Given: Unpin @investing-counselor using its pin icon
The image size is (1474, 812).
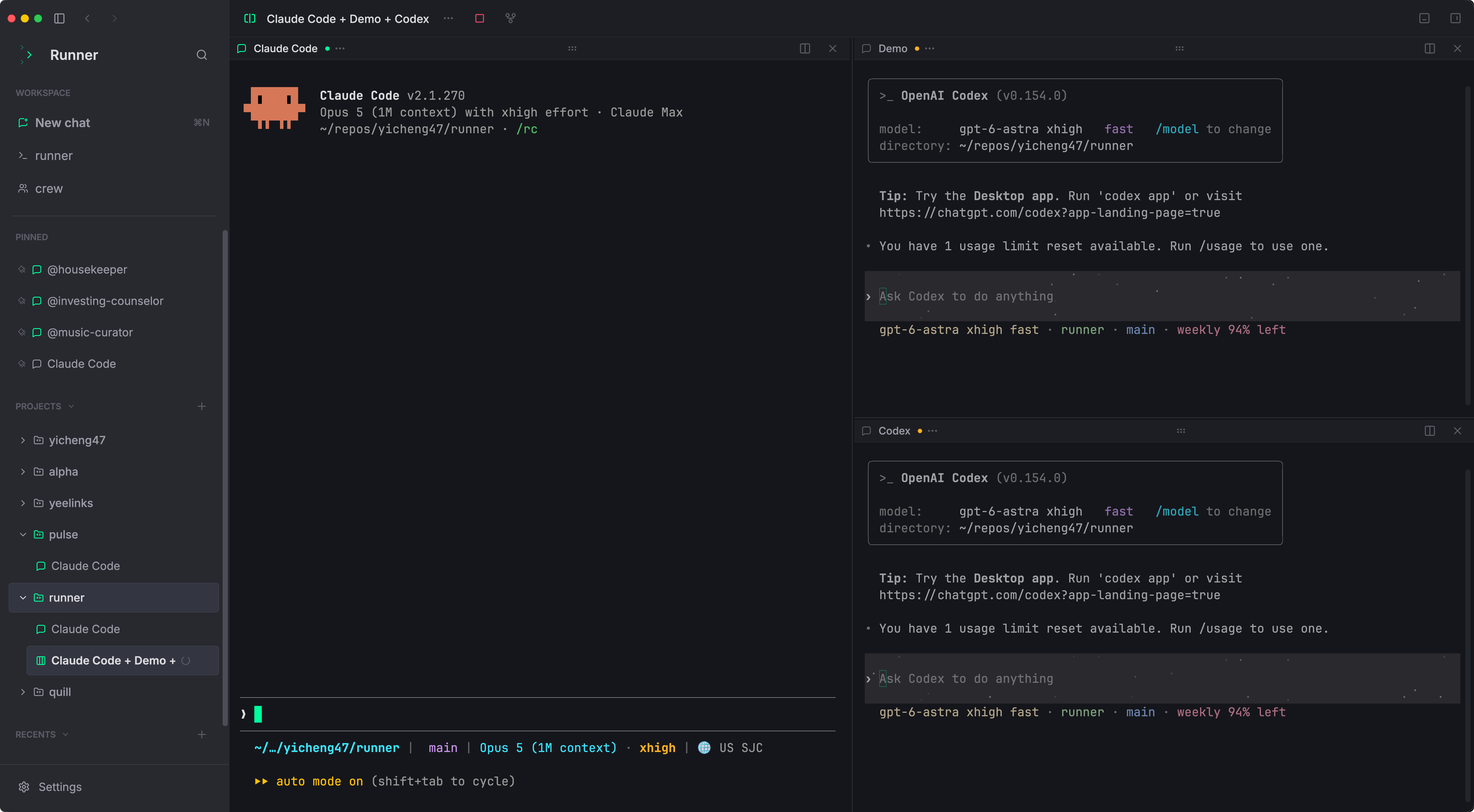Looking at the screenshot, I should coord(22,301).
